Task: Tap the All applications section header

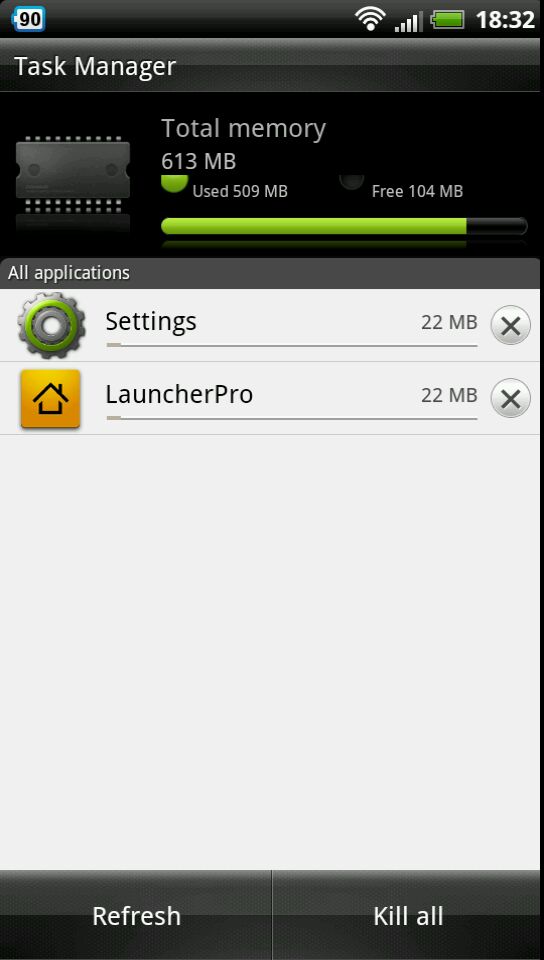Action: pyautogui.click(x=272, y=273)
